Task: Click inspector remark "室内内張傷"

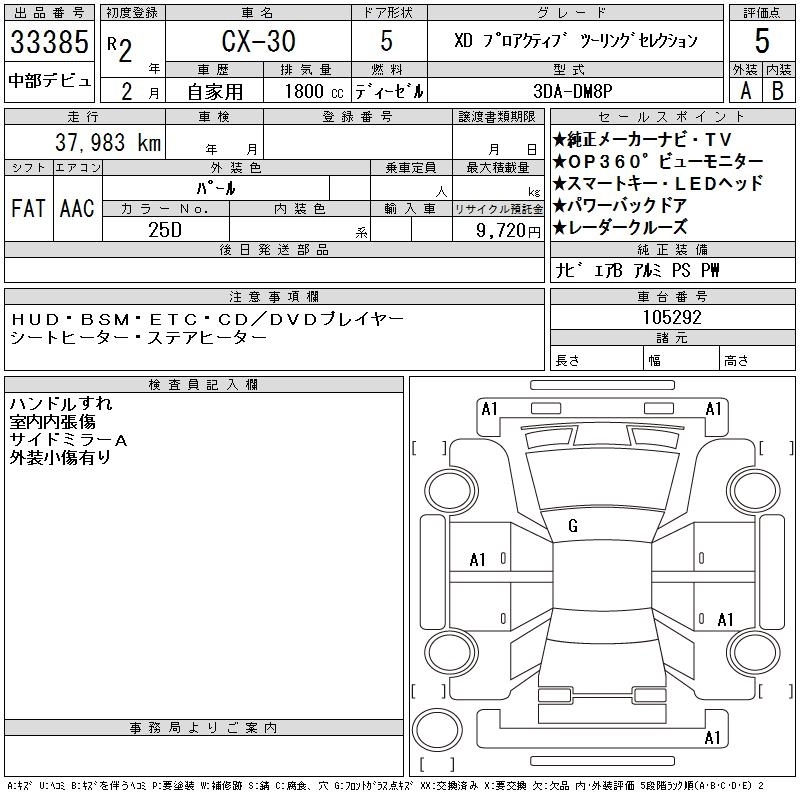Action: pyautogui.click(x=53, y=421)
